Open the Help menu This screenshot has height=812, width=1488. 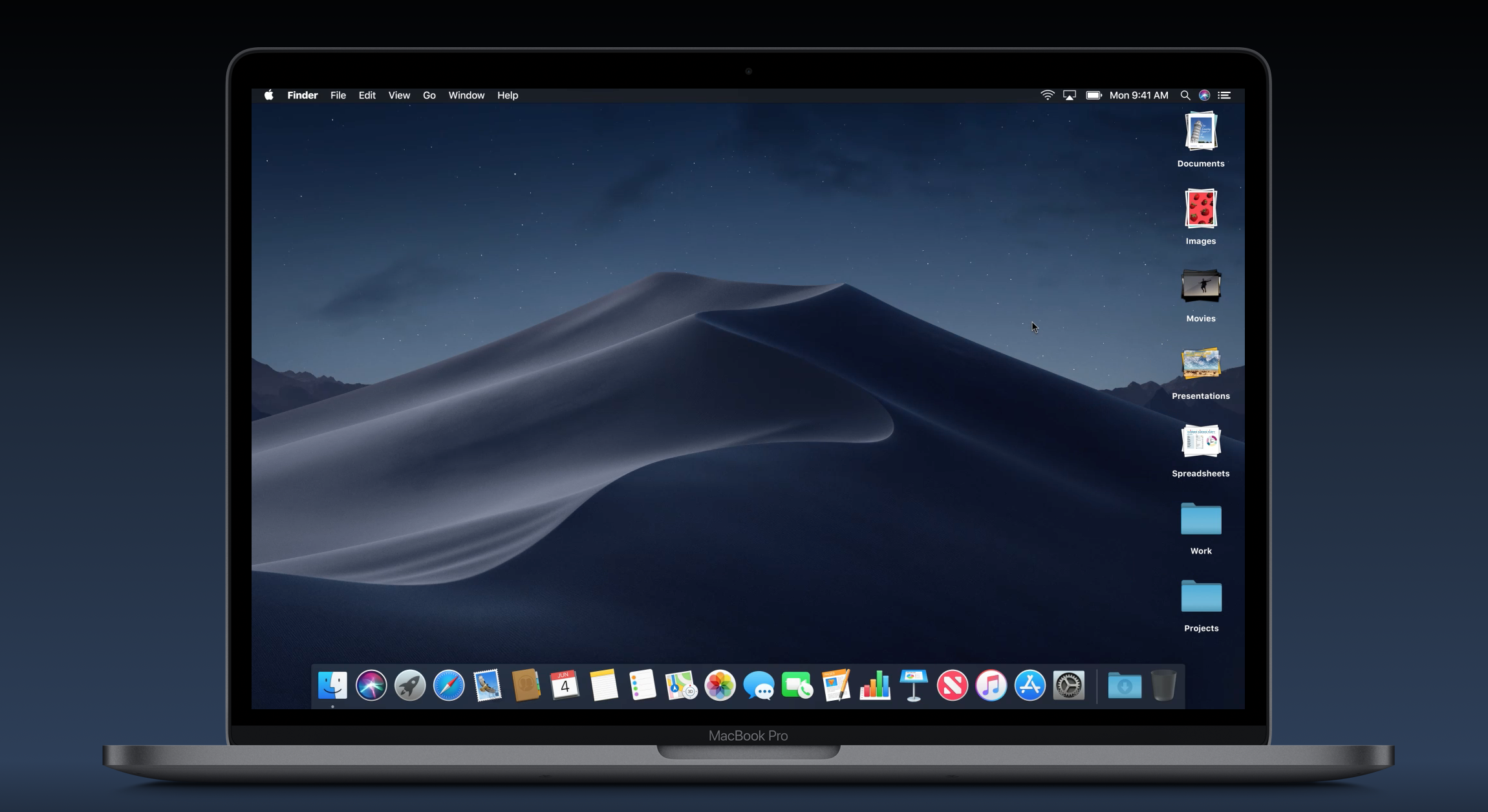click(508, 95)
